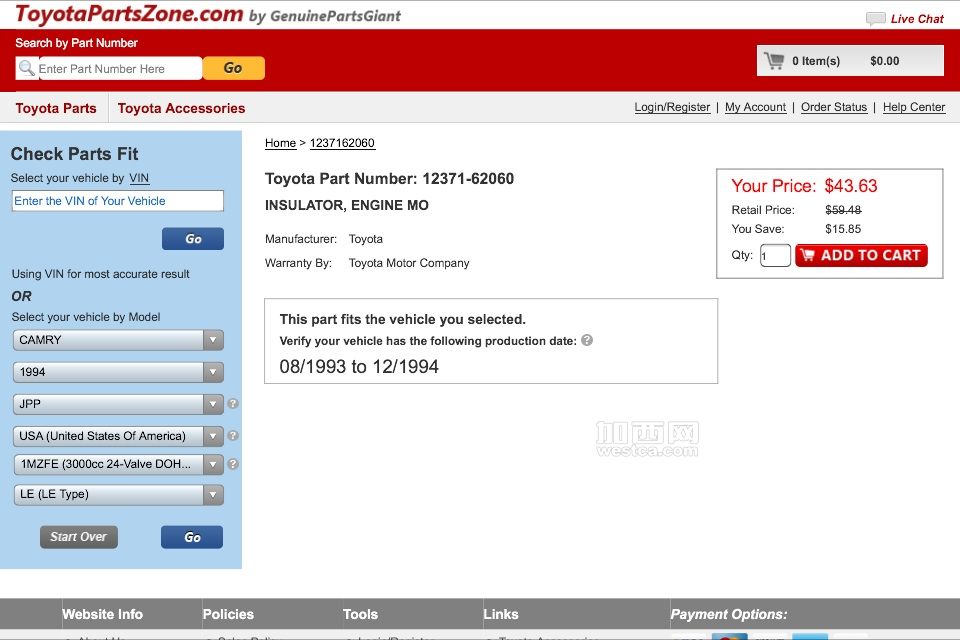Click the Login/Register link
The image size is (960, 640).
[672, 107]
